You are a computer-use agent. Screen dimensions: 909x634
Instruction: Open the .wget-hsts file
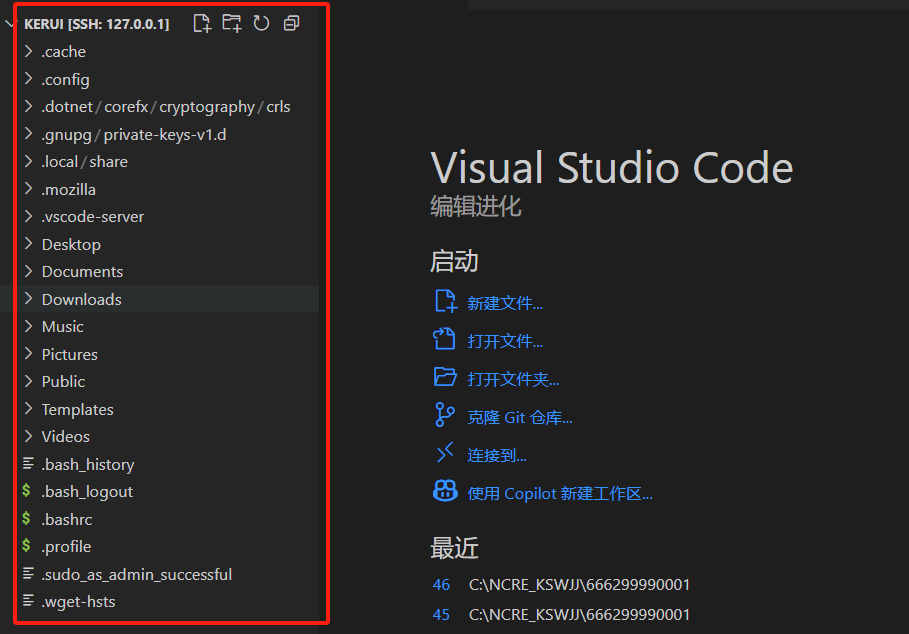tap(78, 602)
